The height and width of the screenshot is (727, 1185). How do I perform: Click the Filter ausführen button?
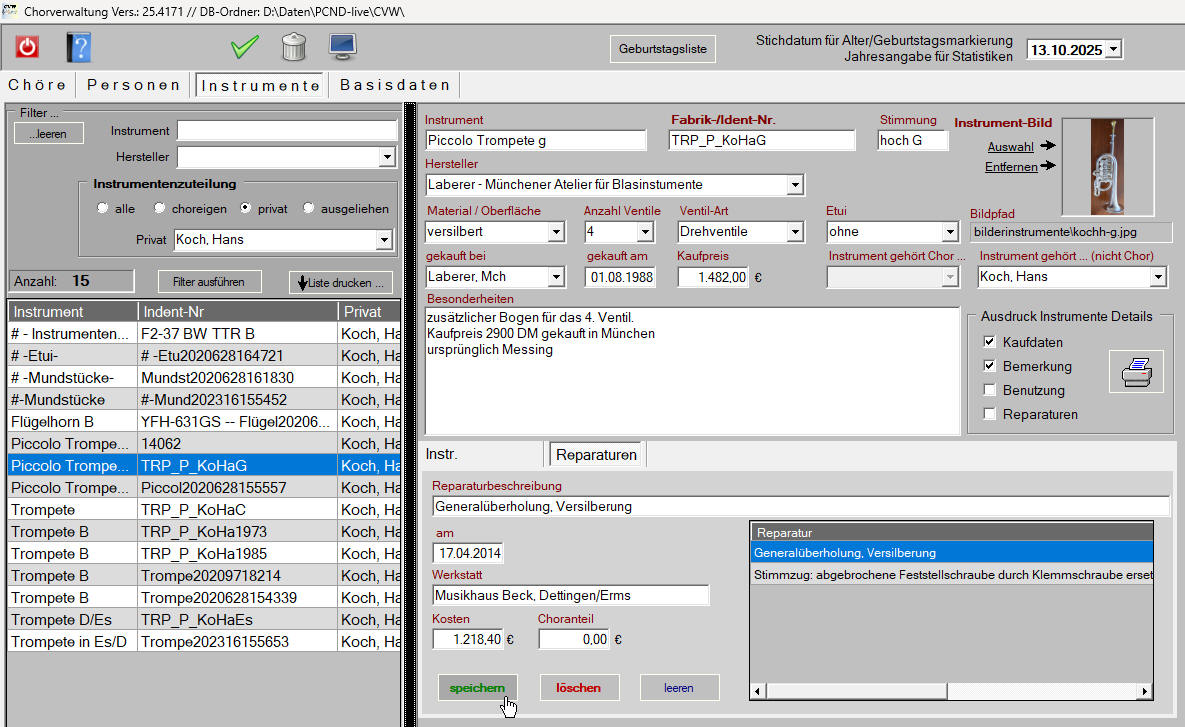coord(209,282)
